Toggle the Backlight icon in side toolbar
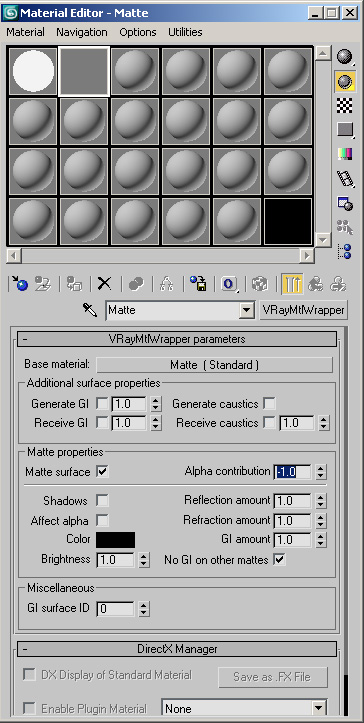The image size is (364, 723). [345, 82]
